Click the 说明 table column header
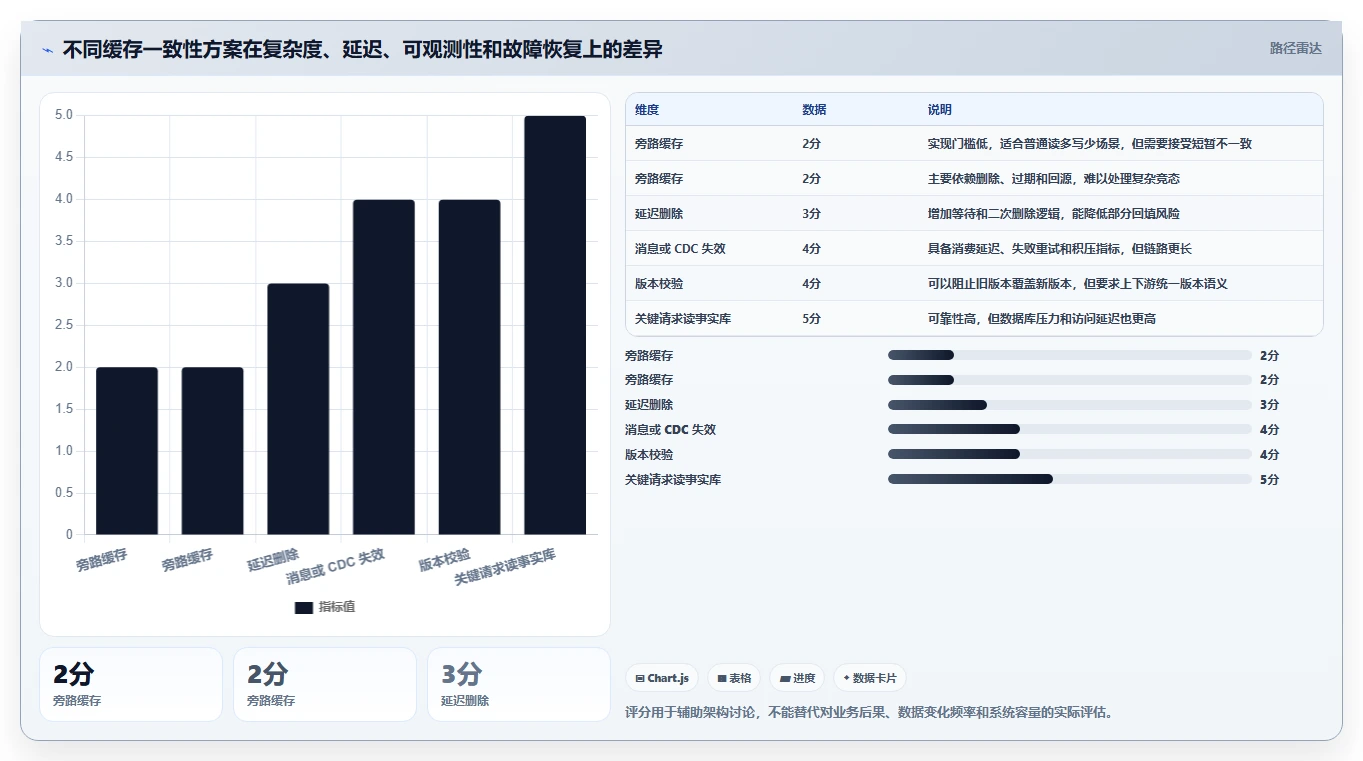This screenshot has height=761, width=1363. (x=940, y=110)
